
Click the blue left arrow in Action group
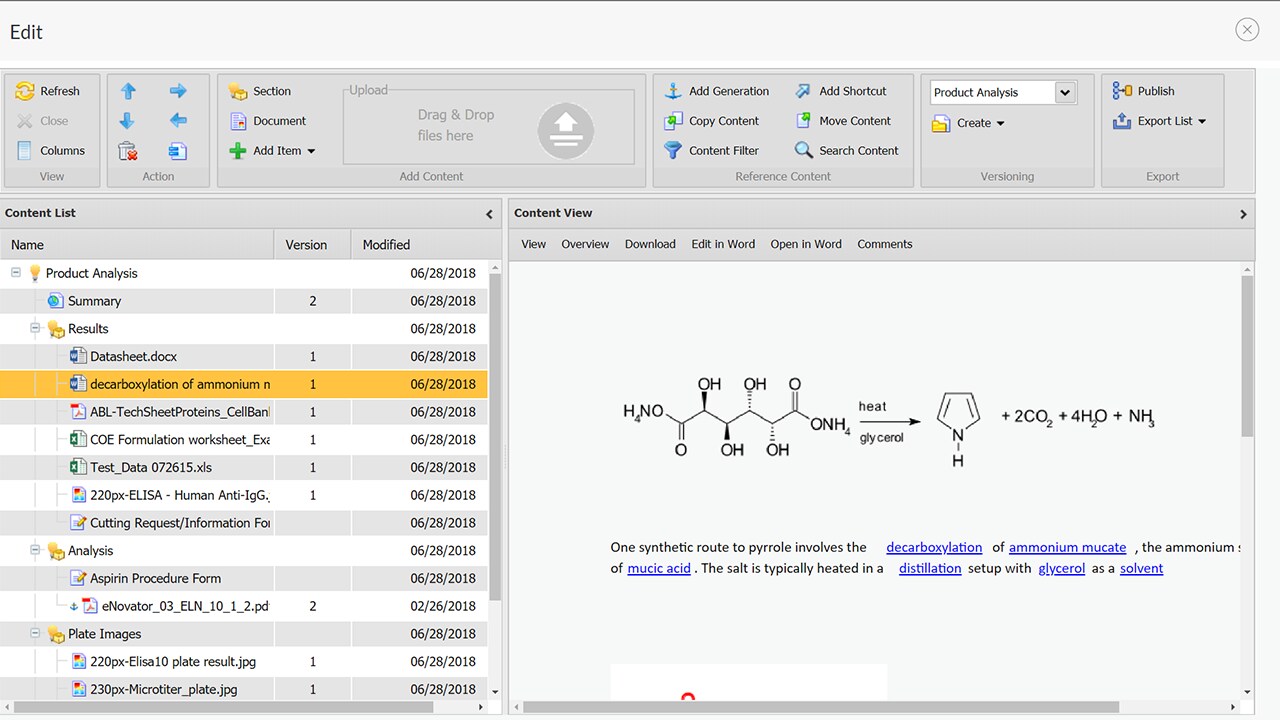pyautogui.click(x=178, y=121)
